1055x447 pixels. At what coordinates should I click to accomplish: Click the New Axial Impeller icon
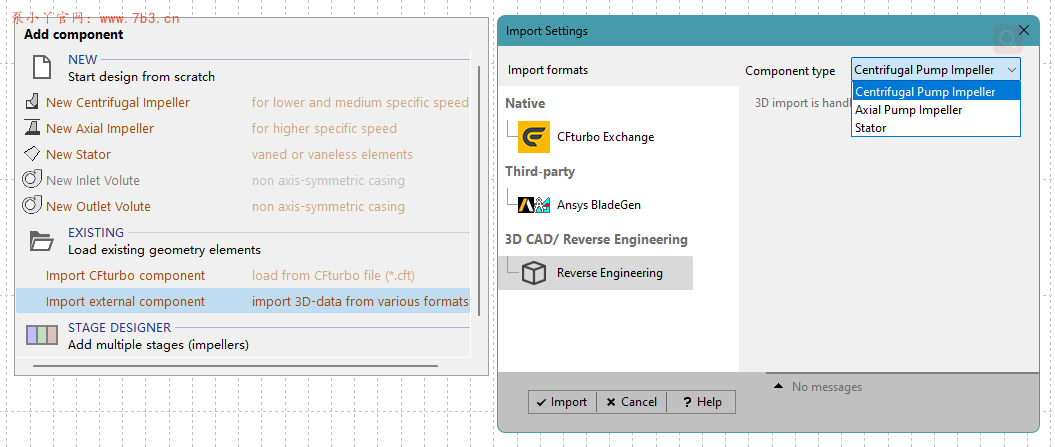coord(32,128)
